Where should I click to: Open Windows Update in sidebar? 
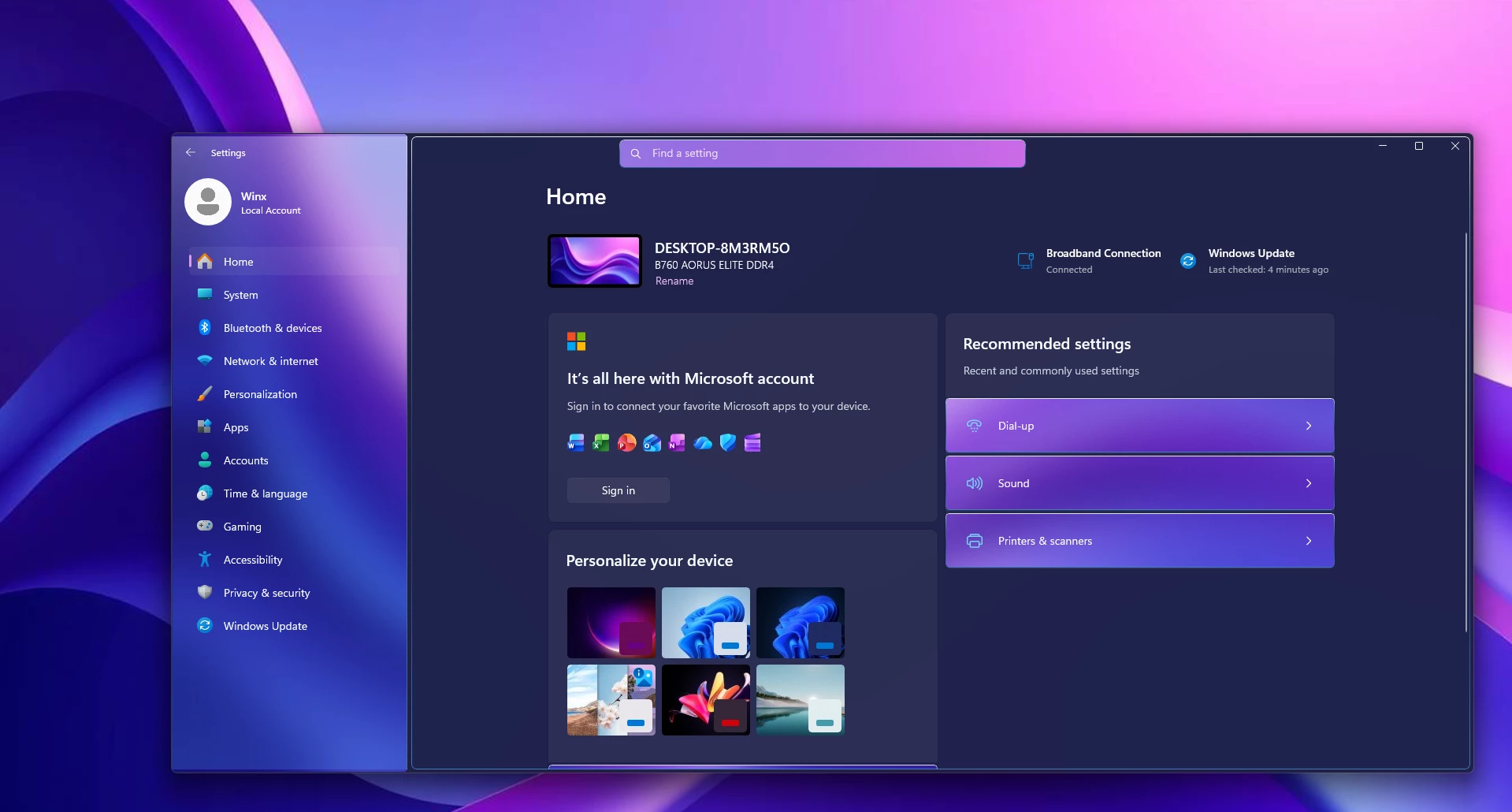click(293, 625)
